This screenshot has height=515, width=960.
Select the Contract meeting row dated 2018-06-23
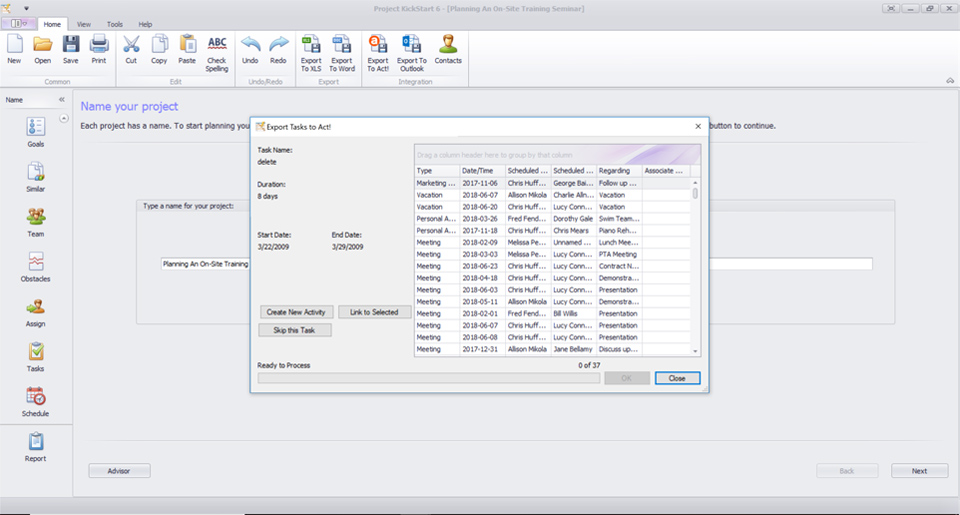(x=553, y=266)
